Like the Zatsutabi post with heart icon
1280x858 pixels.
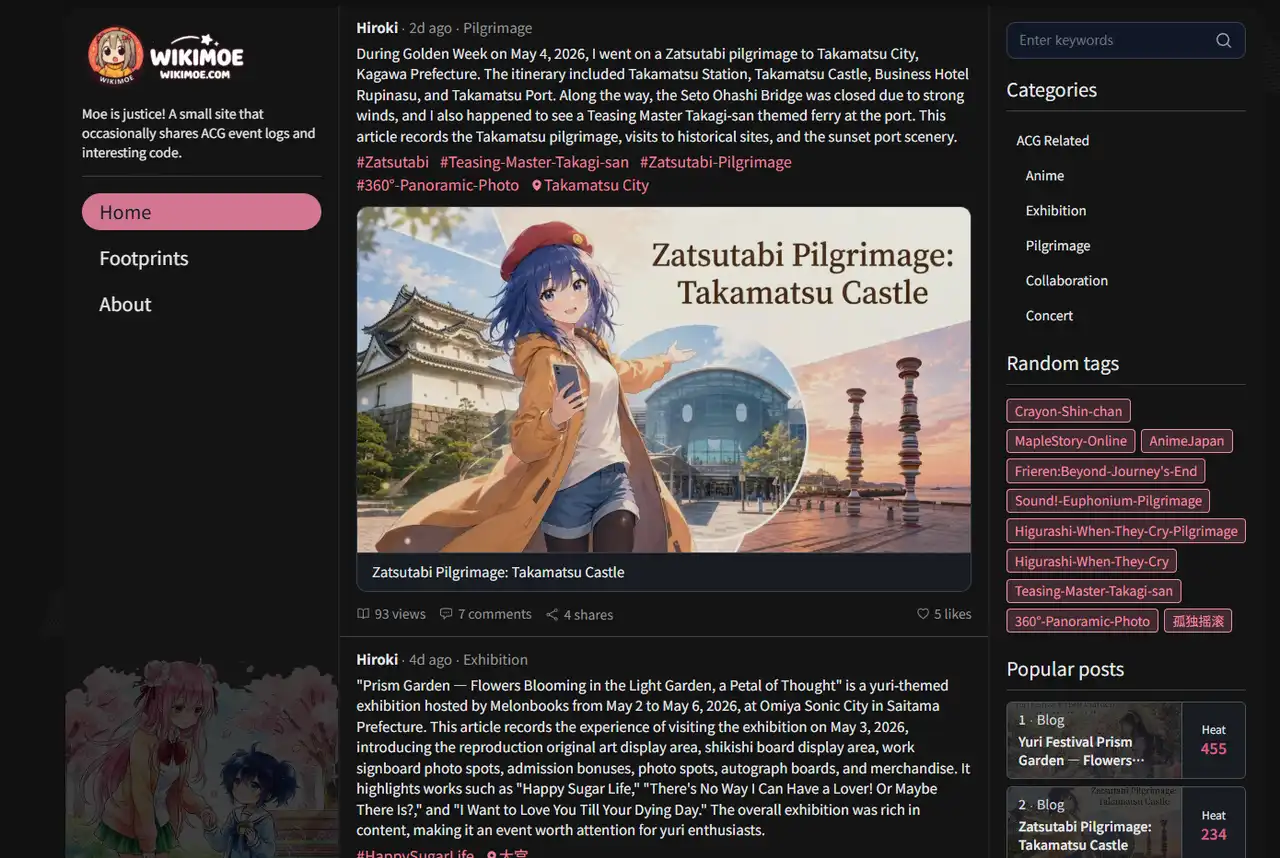pyautogui.click(x=923, y=614)
